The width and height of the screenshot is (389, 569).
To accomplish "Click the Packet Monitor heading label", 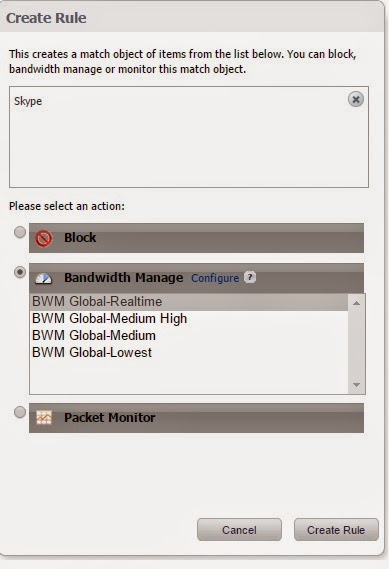I will click(x=110, y=418).
